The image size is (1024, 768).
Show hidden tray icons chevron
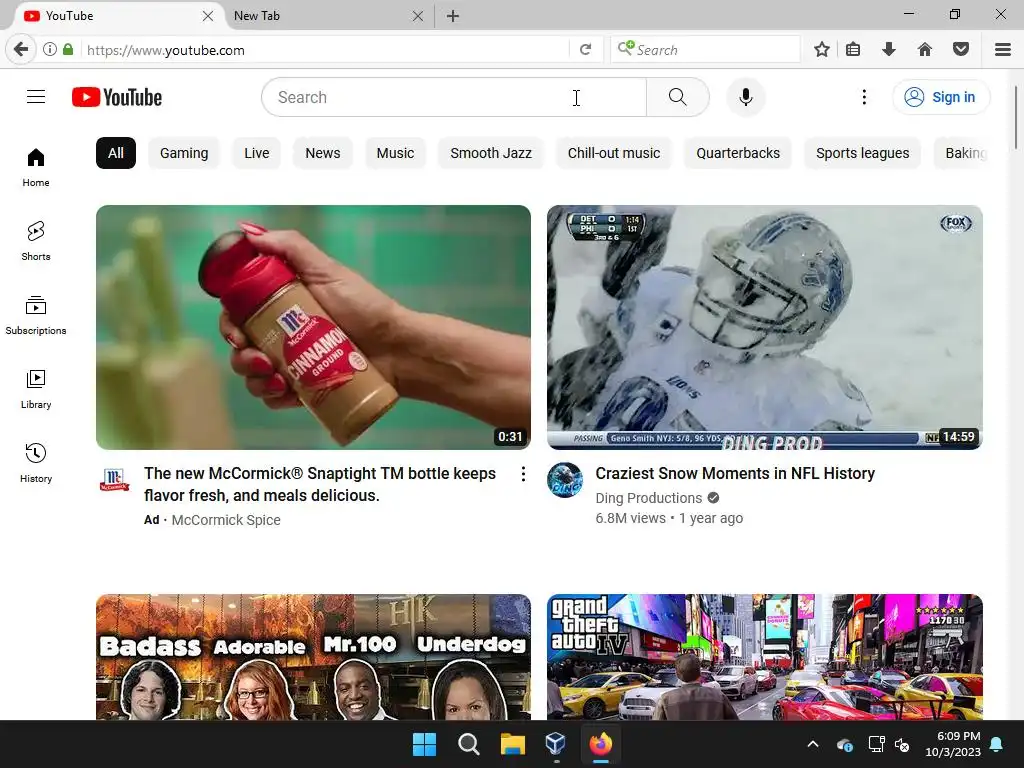(813, 744)
